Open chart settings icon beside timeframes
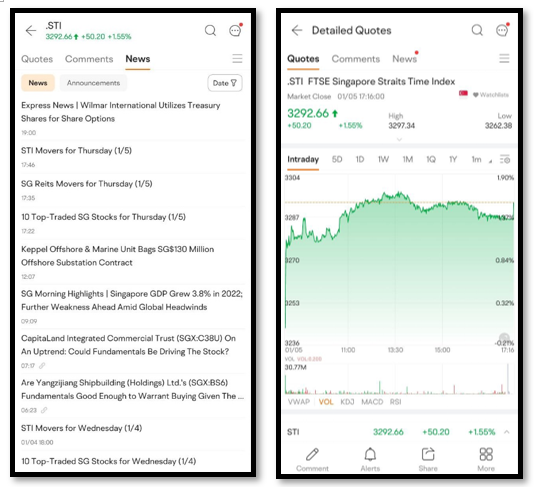 (505, 159)
